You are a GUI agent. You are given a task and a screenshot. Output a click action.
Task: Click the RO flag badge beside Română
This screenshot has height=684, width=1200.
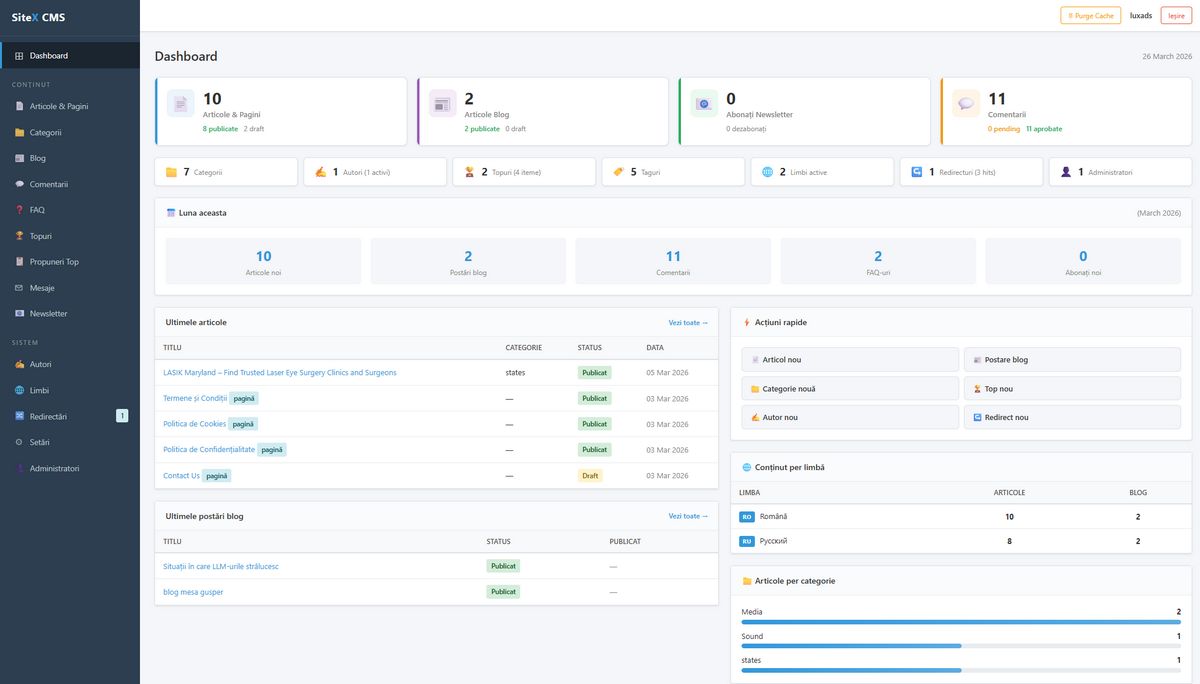[x=745, y=516]
